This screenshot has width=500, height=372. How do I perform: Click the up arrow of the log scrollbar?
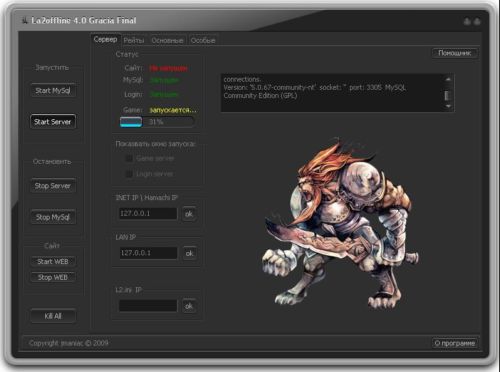448,79
